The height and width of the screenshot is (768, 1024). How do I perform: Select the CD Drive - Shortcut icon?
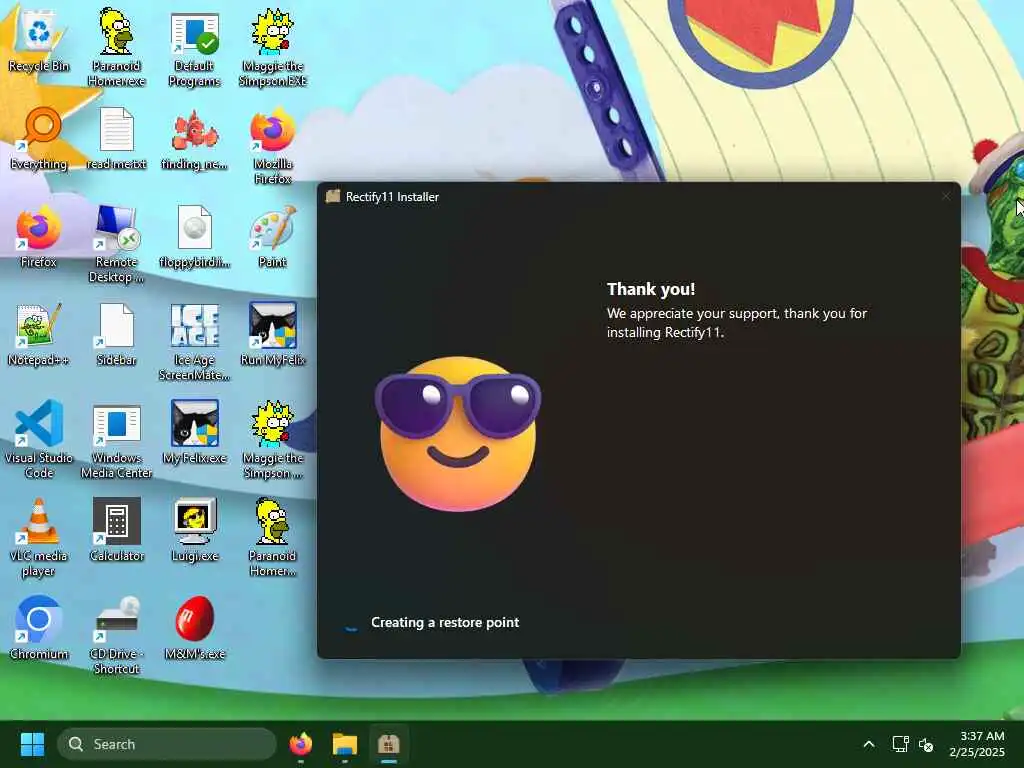click(116, 636)
